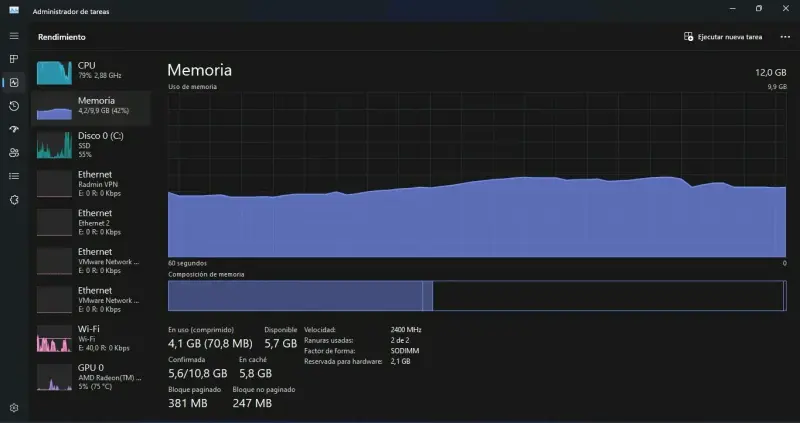Open the Details list icon
Image resolution: width=800 pixels, height=423 pixels.
[x=14, y=176]
